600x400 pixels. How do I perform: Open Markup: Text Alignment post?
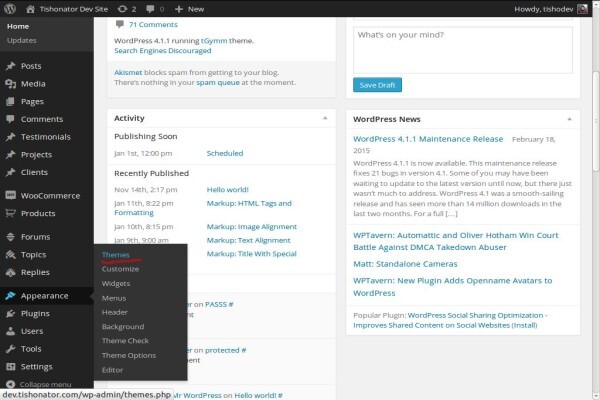tap(248, 240)
